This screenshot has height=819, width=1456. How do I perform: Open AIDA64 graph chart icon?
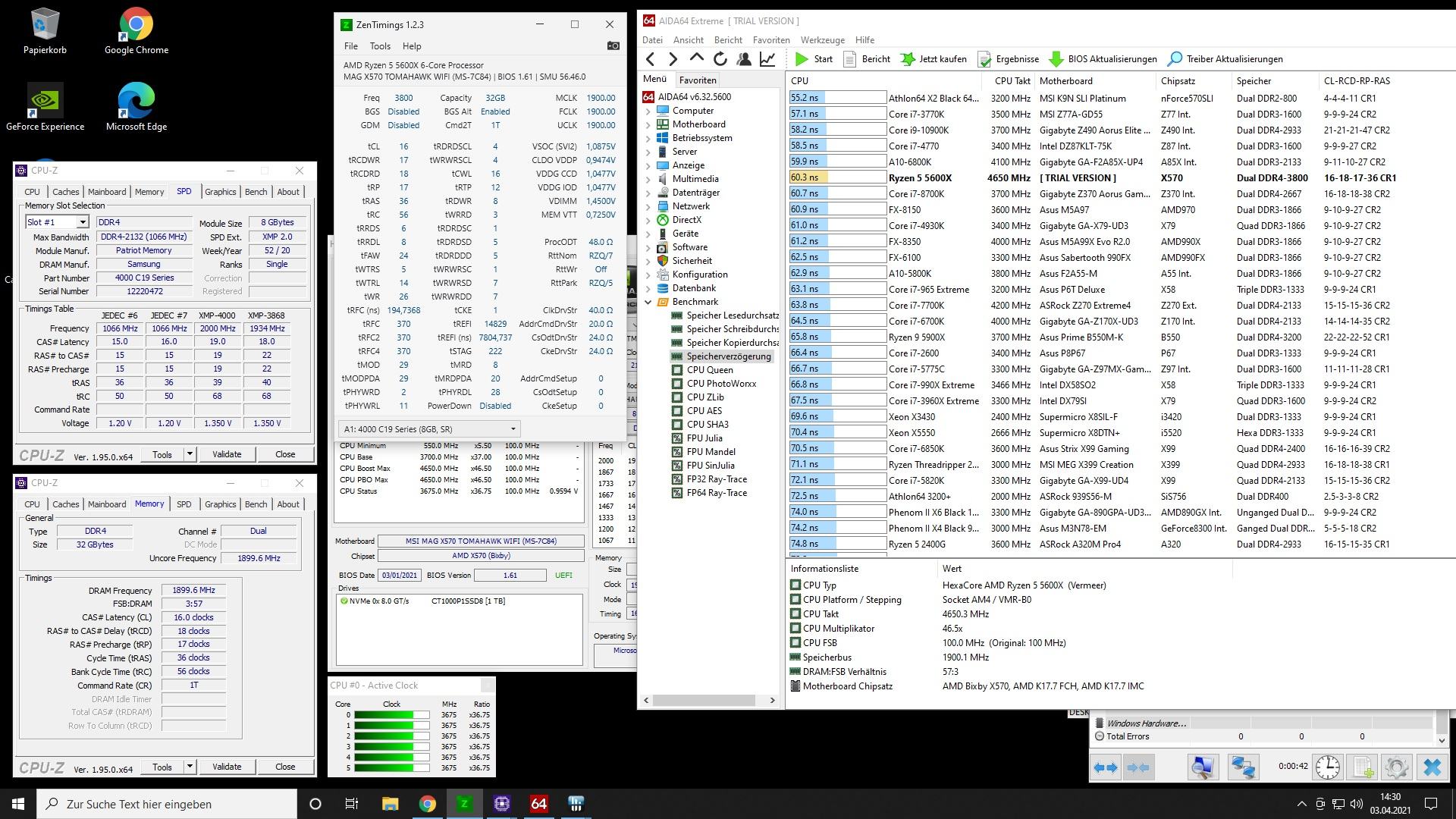pos(767,59)
